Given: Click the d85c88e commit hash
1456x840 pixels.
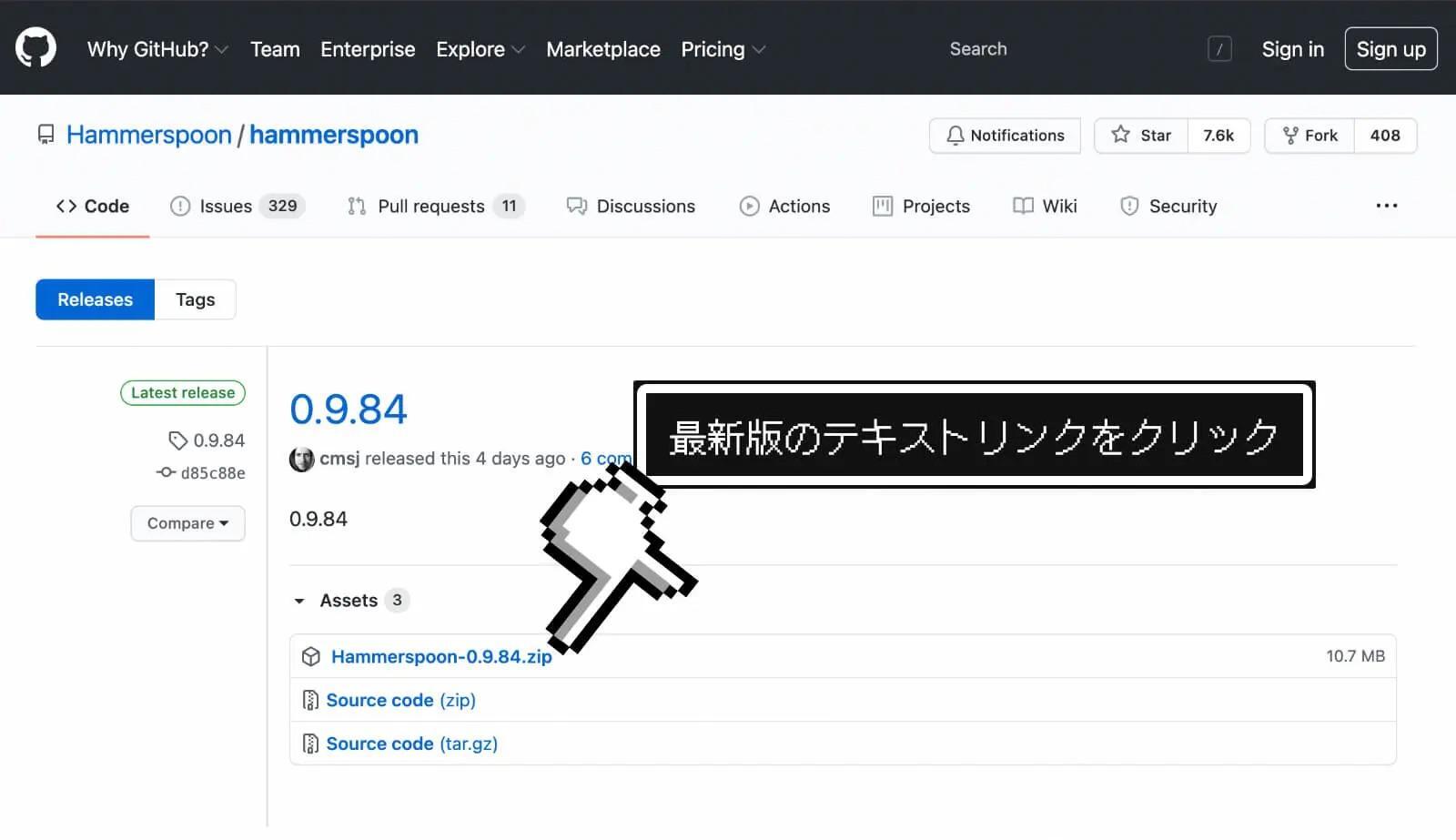Looking at the screenshot, I should point(201,473).
